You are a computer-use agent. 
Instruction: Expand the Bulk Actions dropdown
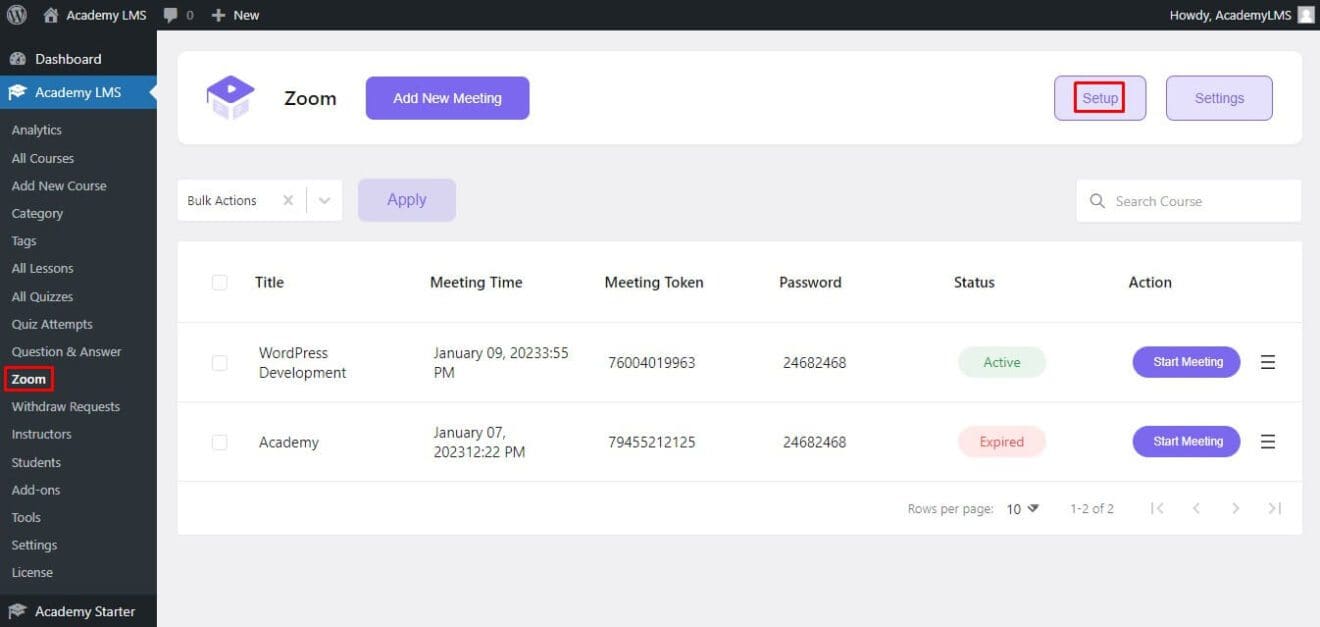tap(323, 200)
